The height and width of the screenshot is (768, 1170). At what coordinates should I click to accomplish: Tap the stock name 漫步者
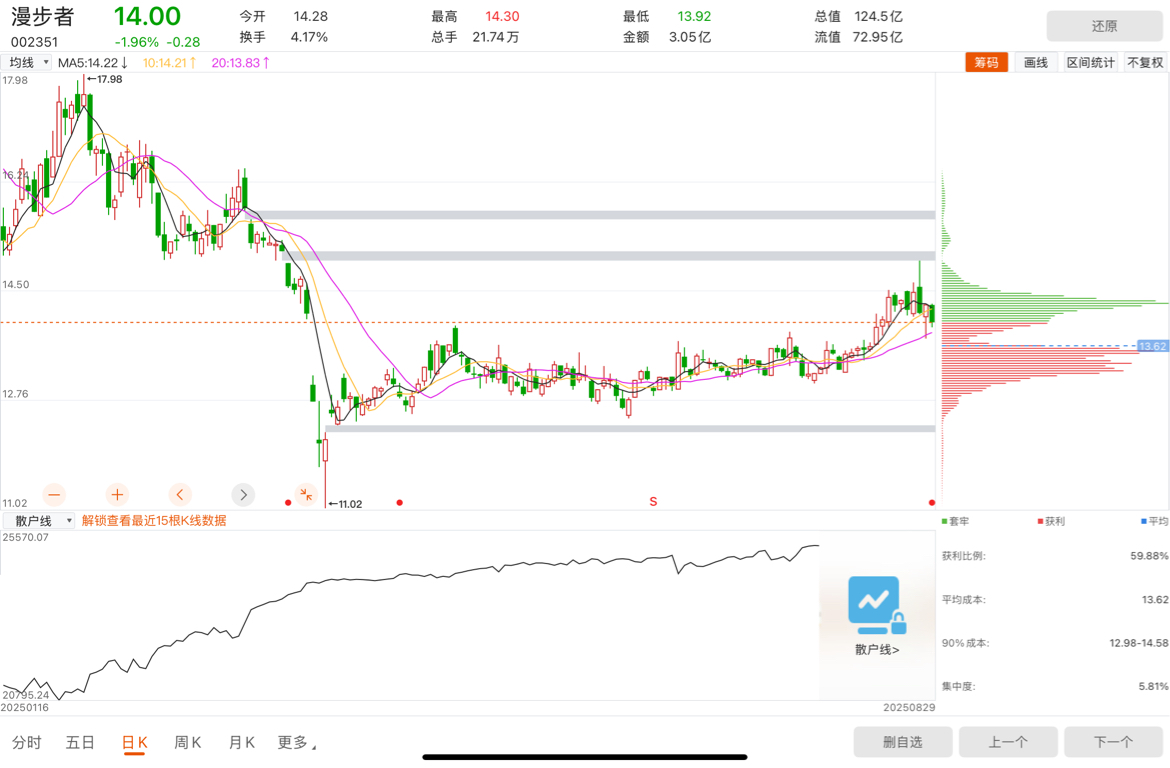click(x=43, y=17)
